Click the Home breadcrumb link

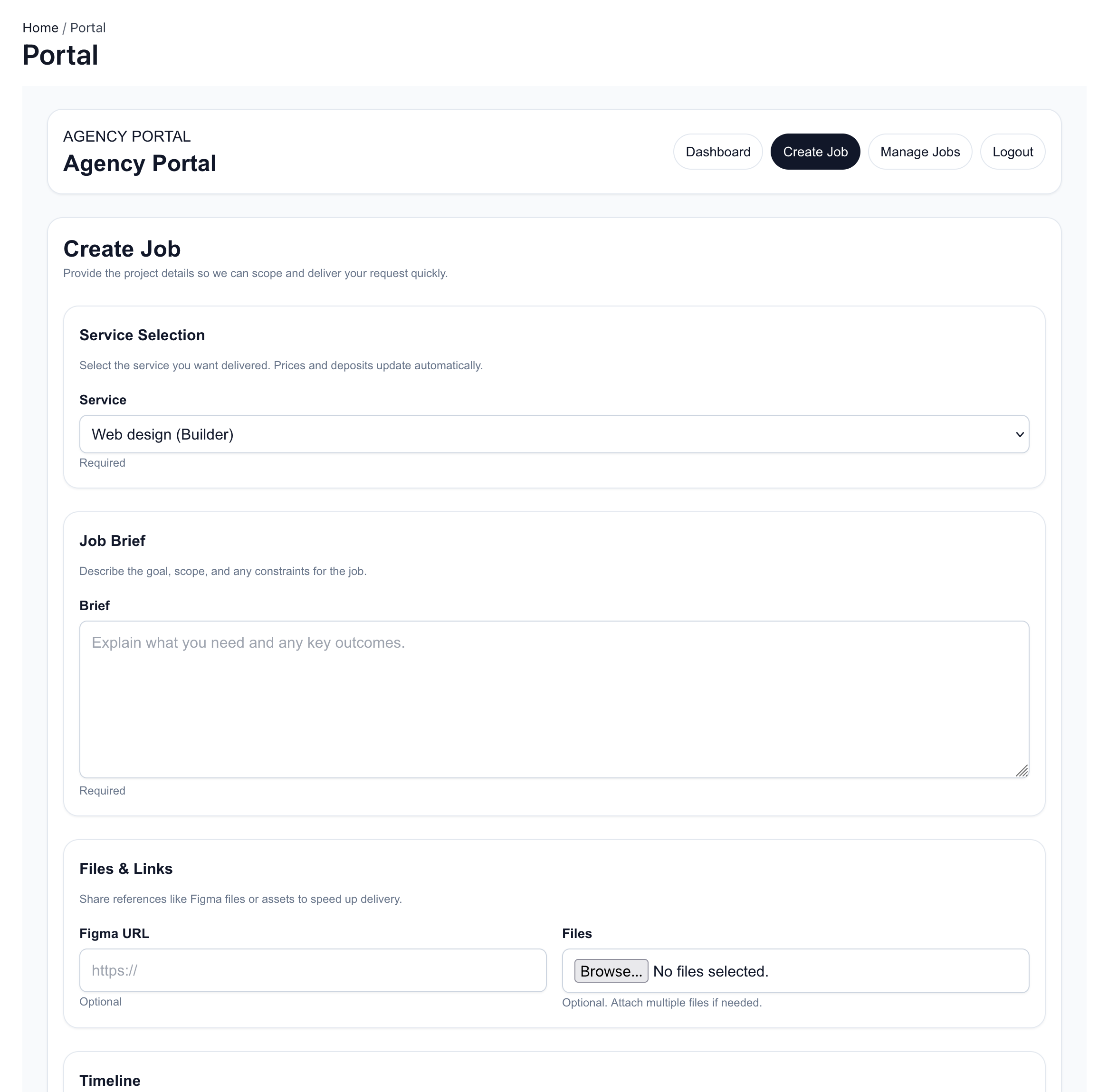[40, 28]
